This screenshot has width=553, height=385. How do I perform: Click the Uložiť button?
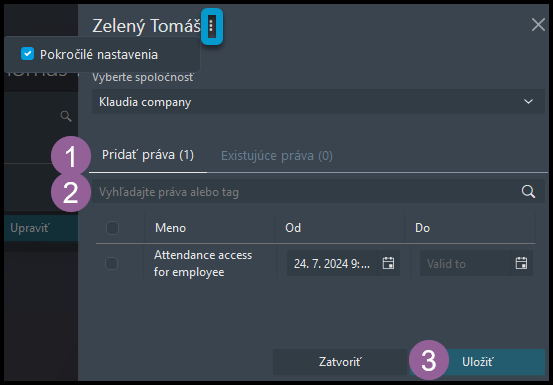[x=478, y=362]
